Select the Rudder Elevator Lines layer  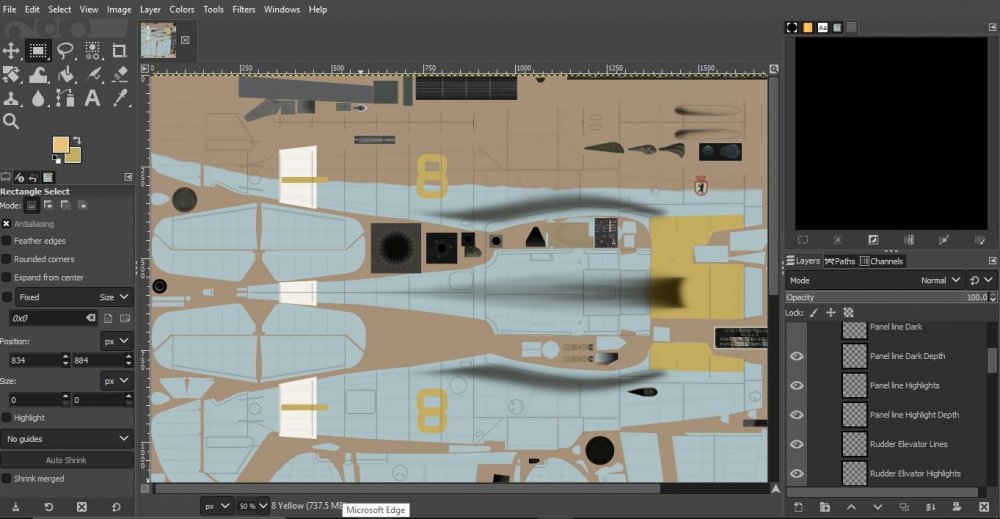tap(908, 444)
